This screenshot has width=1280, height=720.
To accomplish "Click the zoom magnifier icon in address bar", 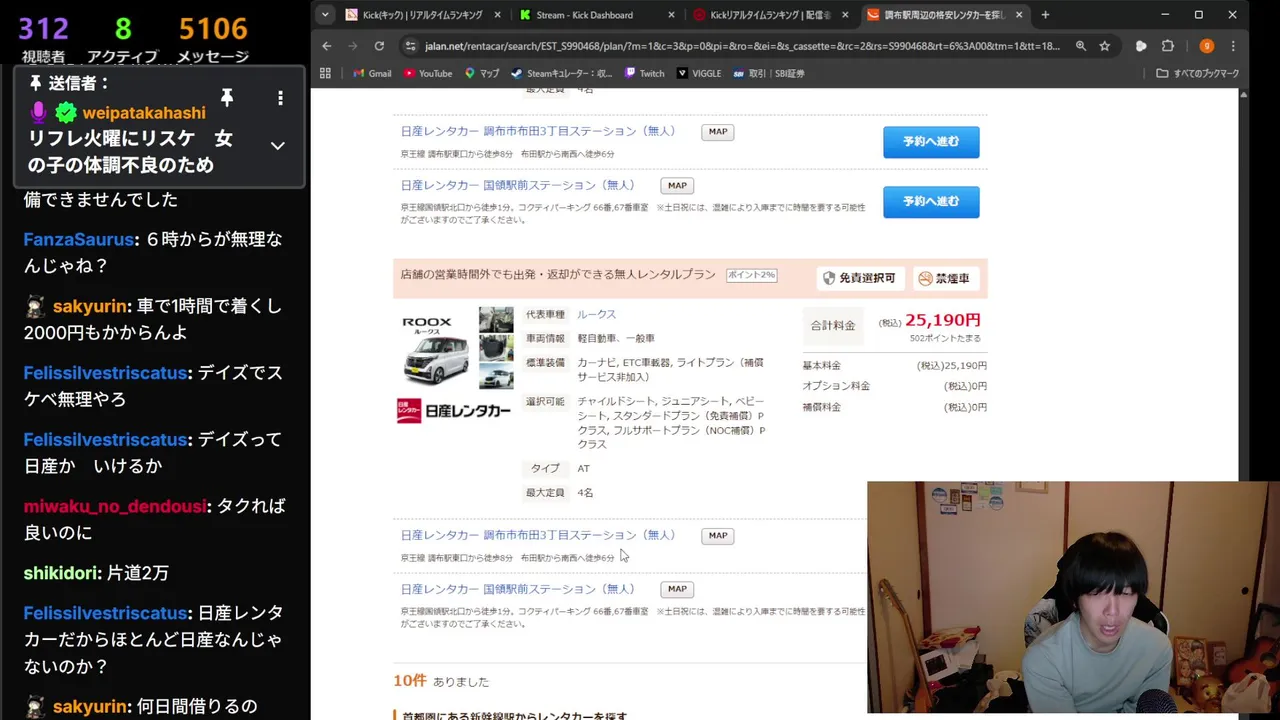I will [1081, 46].
